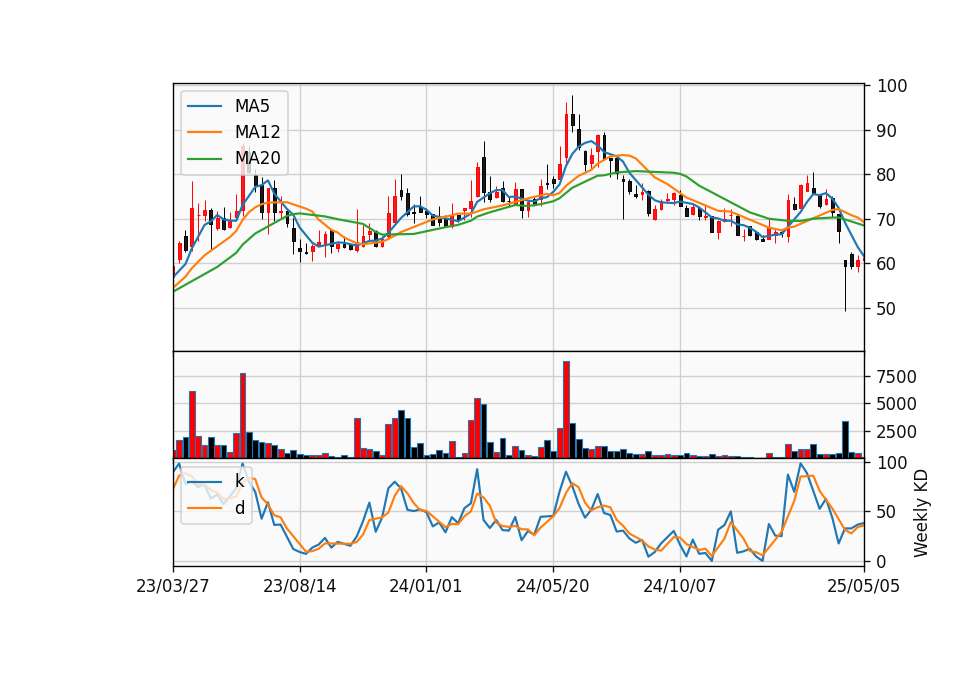Image resolution: width=960 pixels, height=690 pixels.
Task: Click price axis value 50
Action: 886,309
